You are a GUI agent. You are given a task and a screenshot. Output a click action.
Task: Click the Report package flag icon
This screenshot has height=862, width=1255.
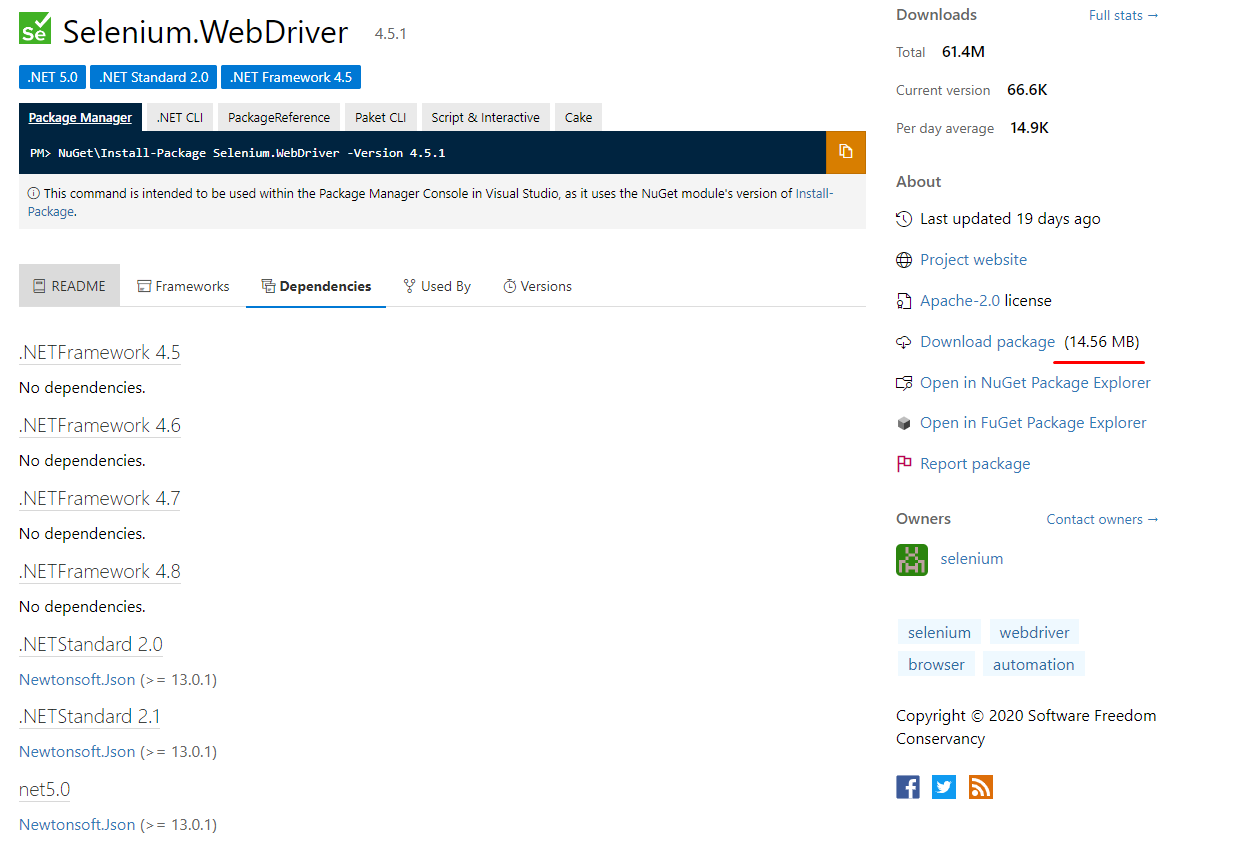click(x=904, y=464)
